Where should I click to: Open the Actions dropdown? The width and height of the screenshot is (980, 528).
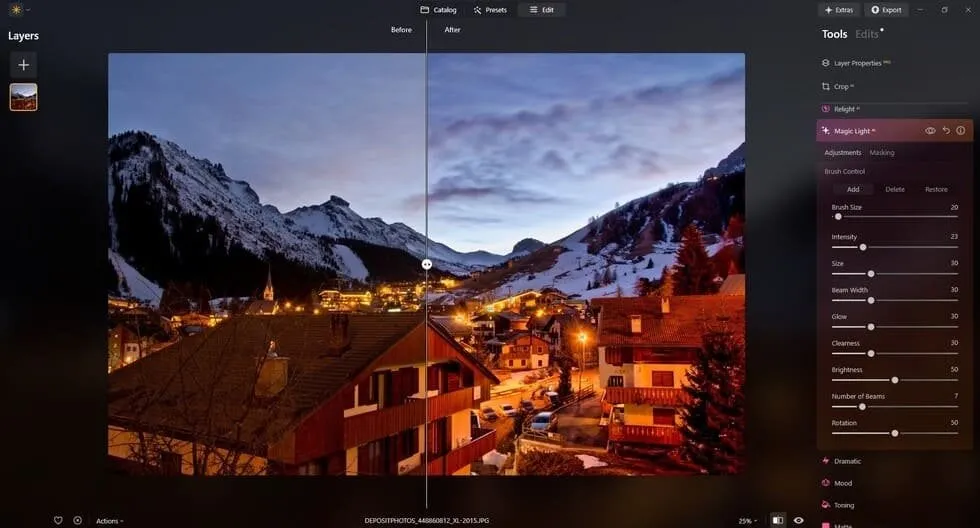(109, 521)
